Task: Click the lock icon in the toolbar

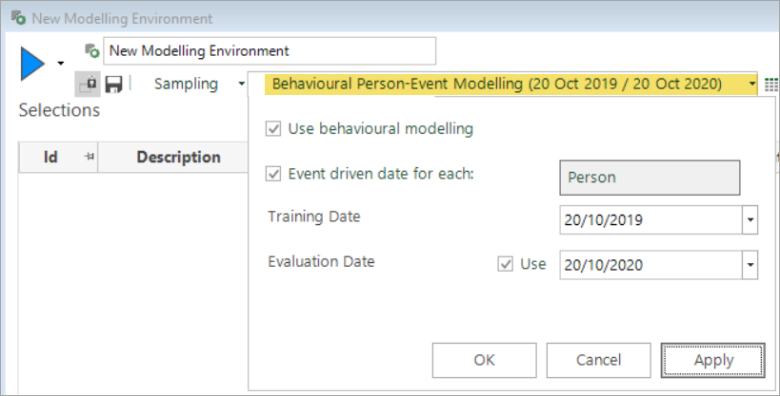Action: [x=88, y=84]
